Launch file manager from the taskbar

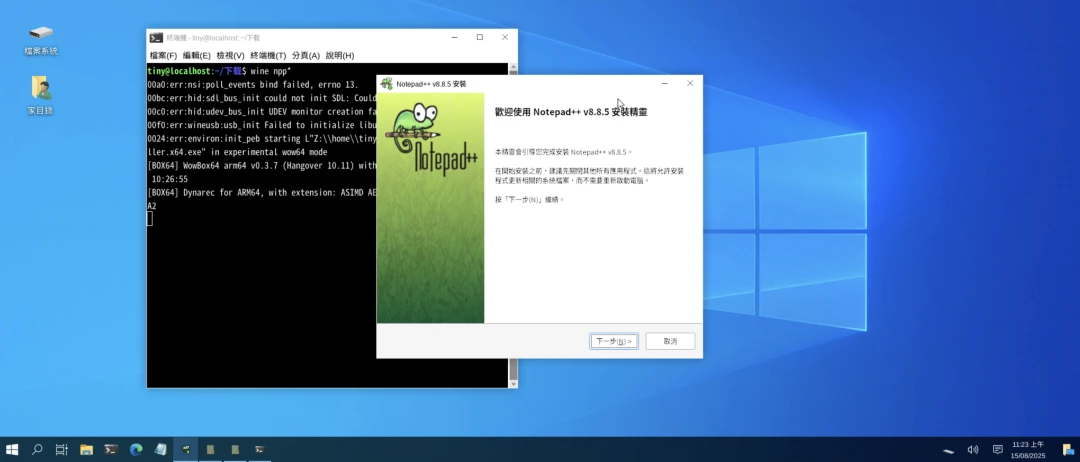[x=87, y=450]
